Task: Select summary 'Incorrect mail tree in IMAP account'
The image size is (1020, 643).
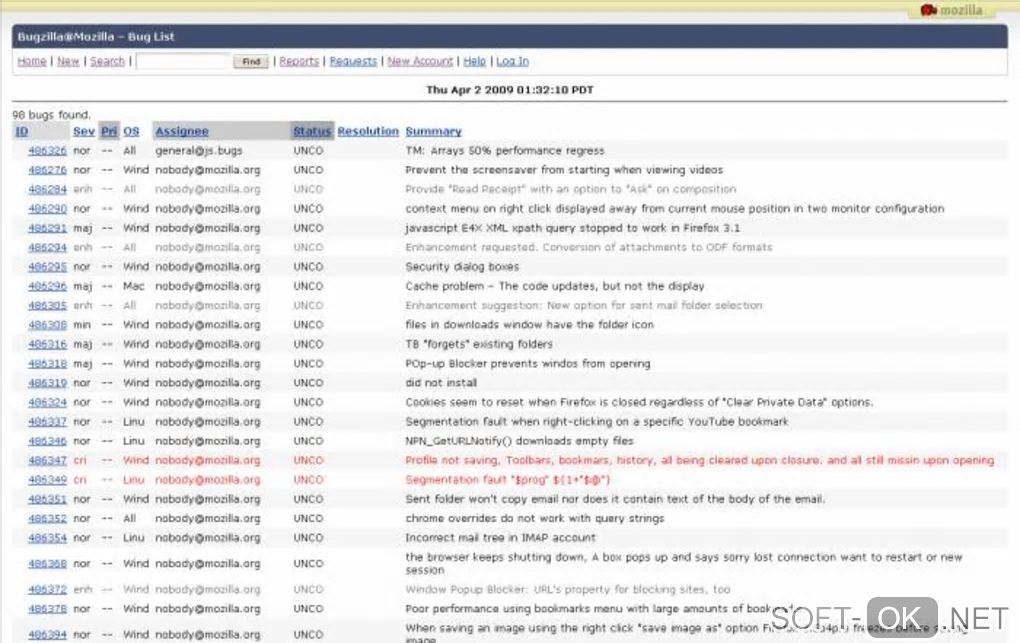Action: 500,538
